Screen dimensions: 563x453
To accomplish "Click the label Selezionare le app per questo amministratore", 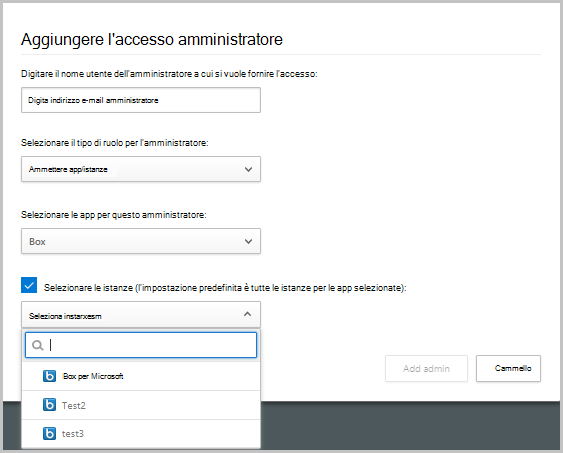I will pos(114,215).
